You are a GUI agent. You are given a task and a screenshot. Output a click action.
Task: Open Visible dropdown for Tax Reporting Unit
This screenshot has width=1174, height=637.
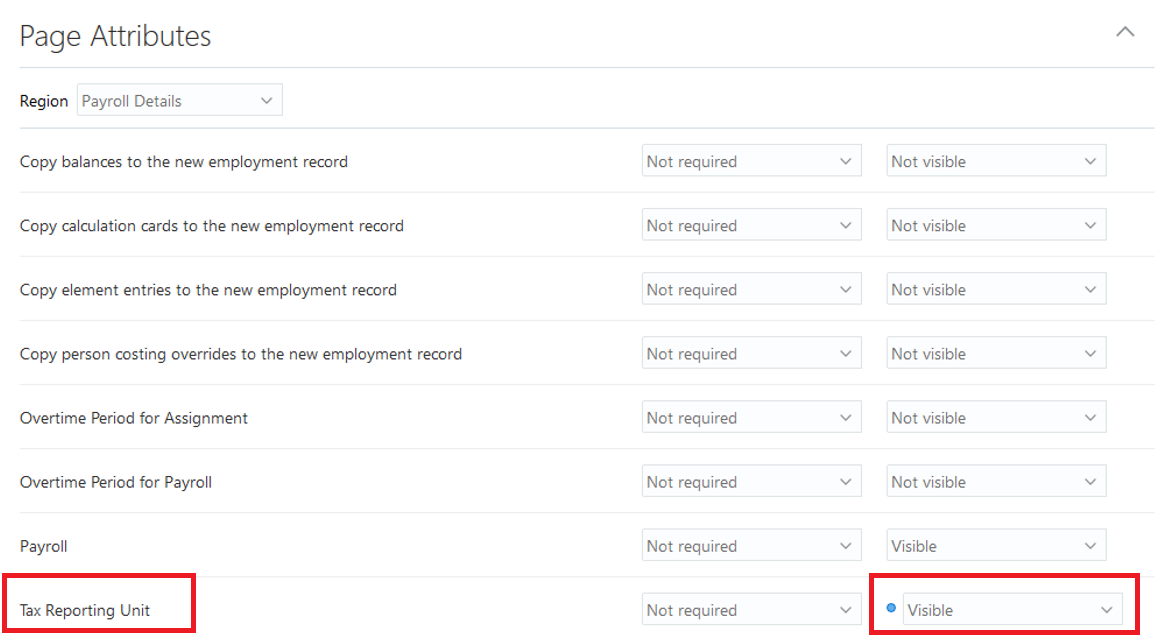1012,610
